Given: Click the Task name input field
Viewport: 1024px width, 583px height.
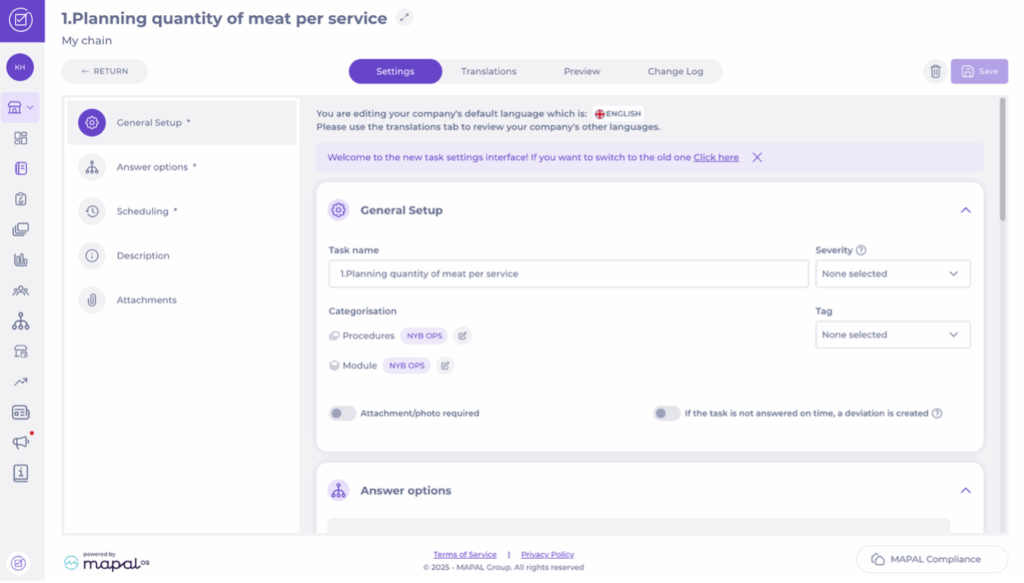Looking at the screenshot, I should pos(567,274).
